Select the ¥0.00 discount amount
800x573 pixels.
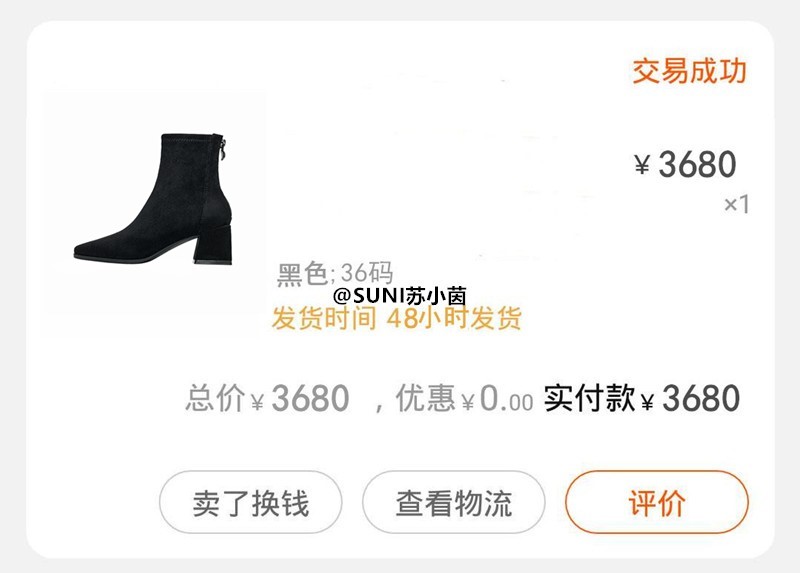click(x=497, y=399)
